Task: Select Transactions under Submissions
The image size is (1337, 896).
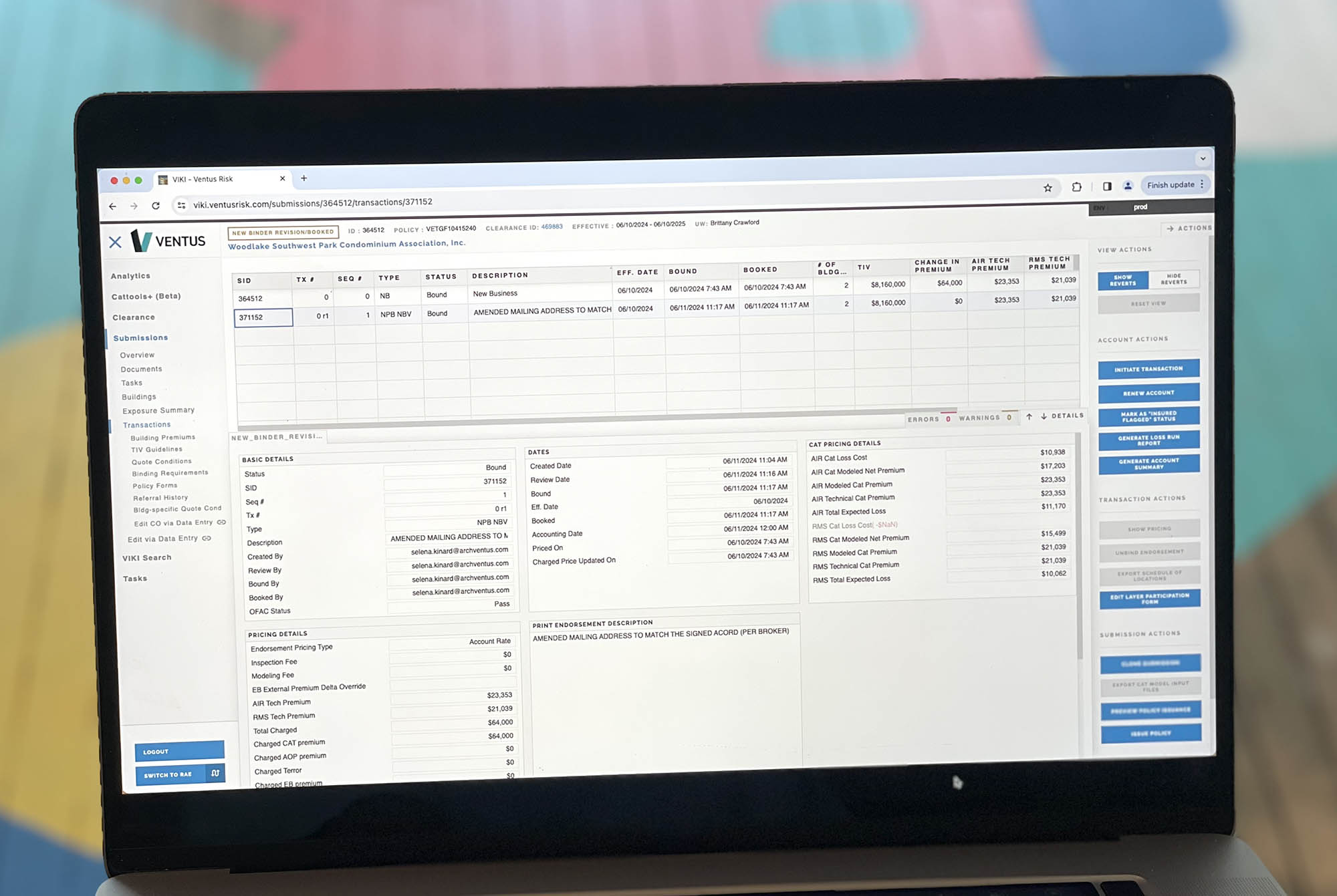Action: (146, 425)
